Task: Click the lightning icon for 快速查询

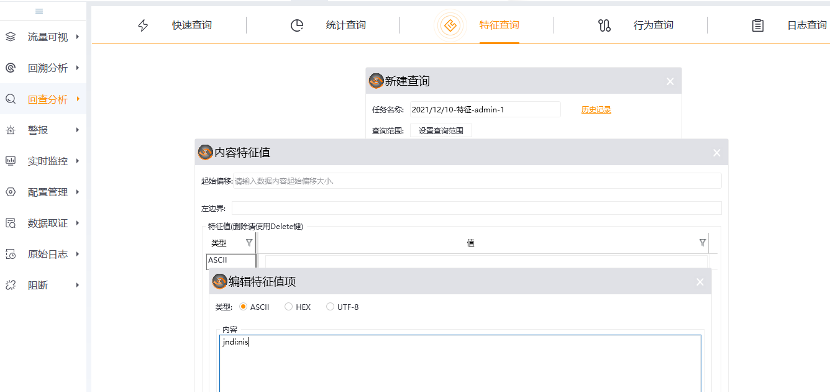Action: click(x=143, y=25)
